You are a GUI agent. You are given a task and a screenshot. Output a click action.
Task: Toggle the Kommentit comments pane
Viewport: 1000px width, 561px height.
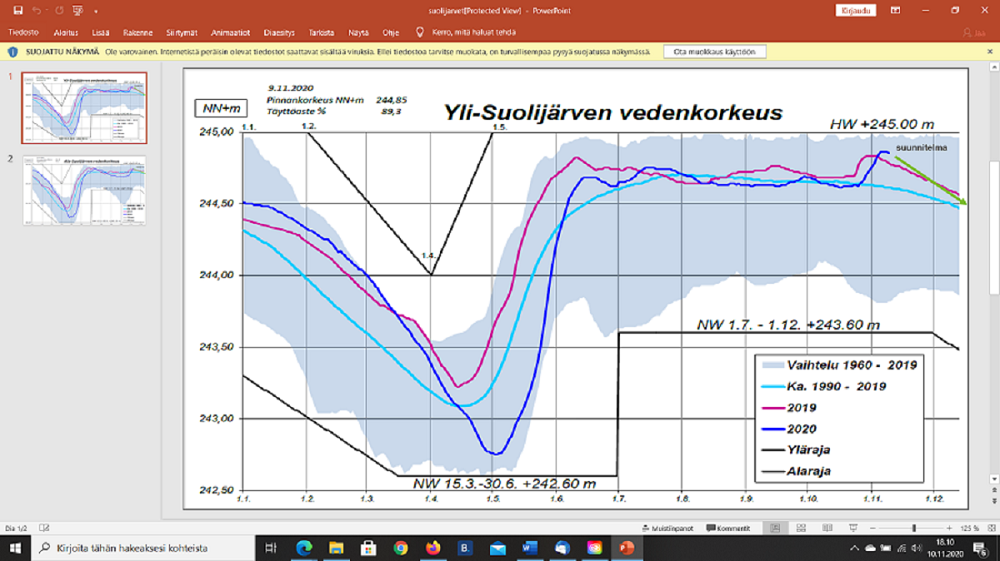pos(728,528)
